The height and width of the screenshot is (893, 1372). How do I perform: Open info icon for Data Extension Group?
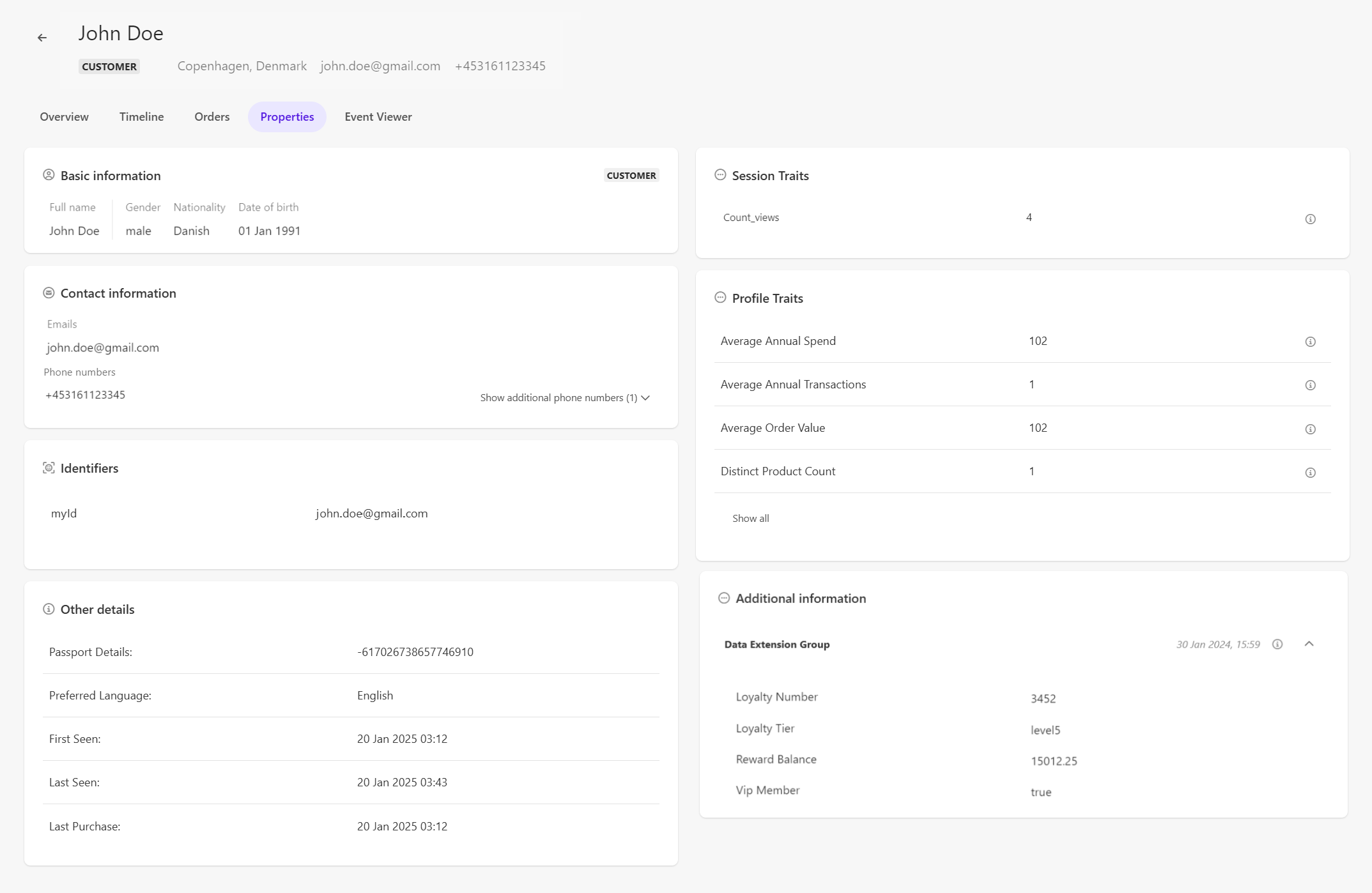[x=1277, y=644]
